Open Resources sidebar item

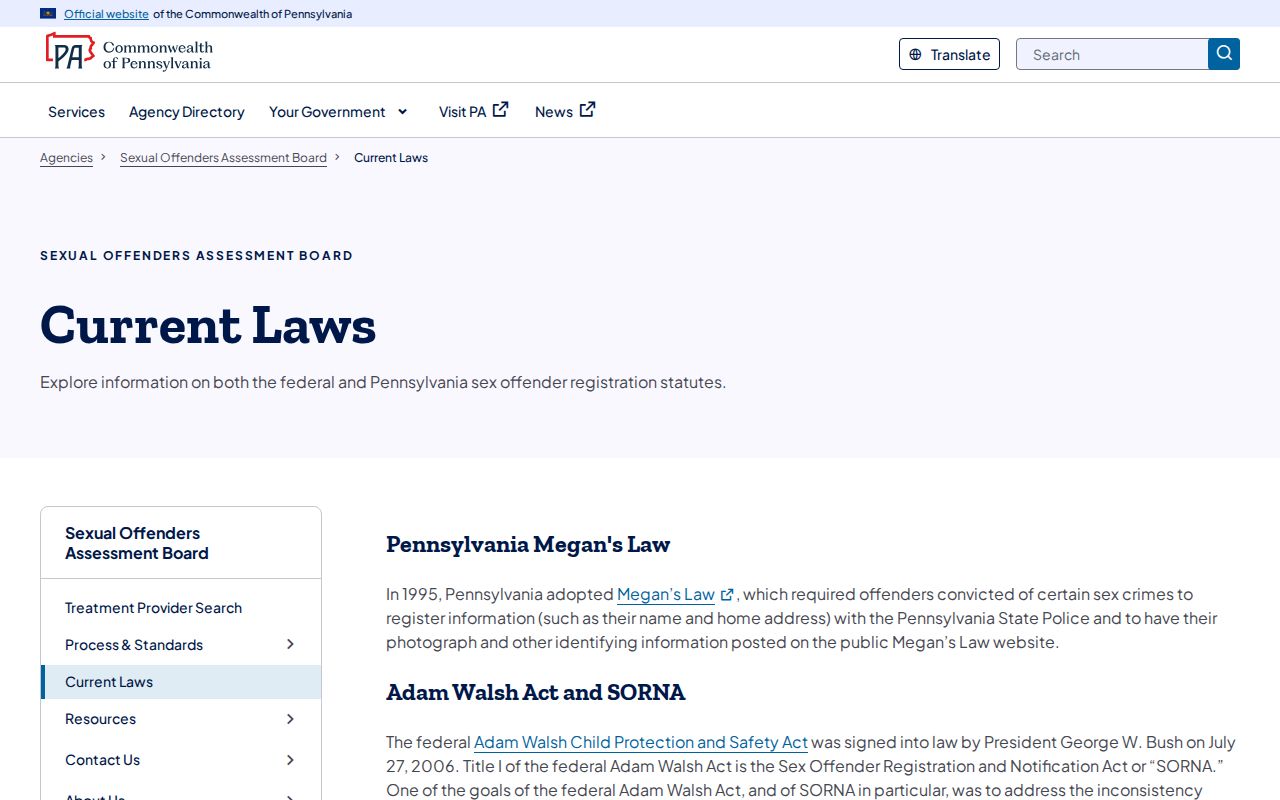[100, 719]
